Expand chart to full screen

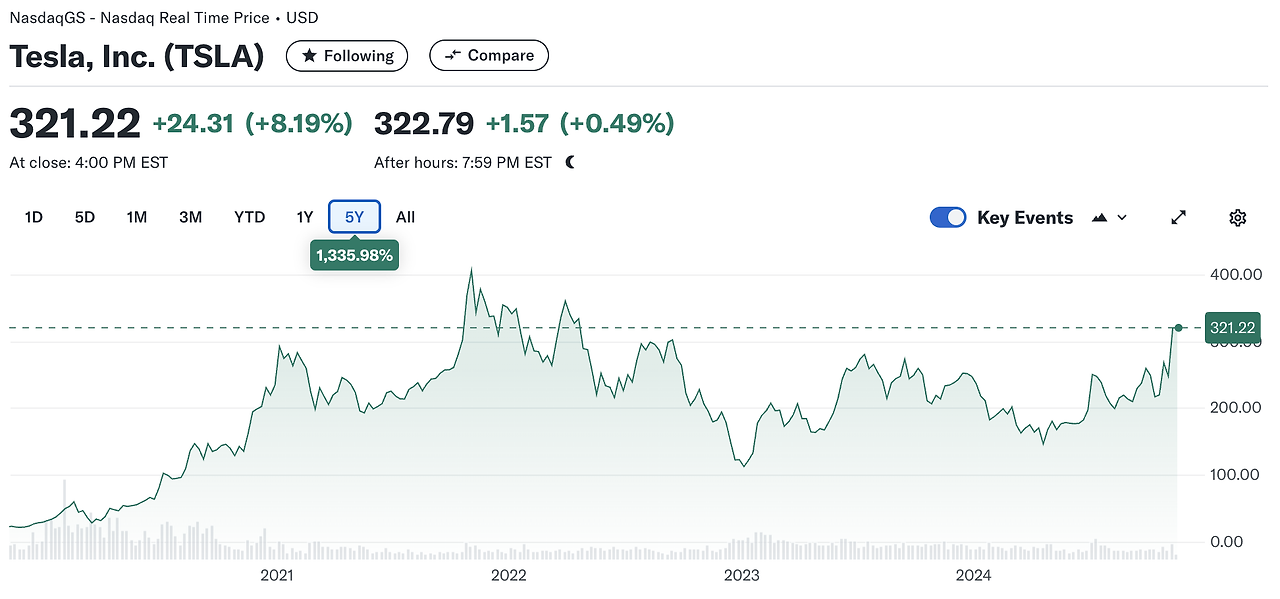click(1179, 218)
